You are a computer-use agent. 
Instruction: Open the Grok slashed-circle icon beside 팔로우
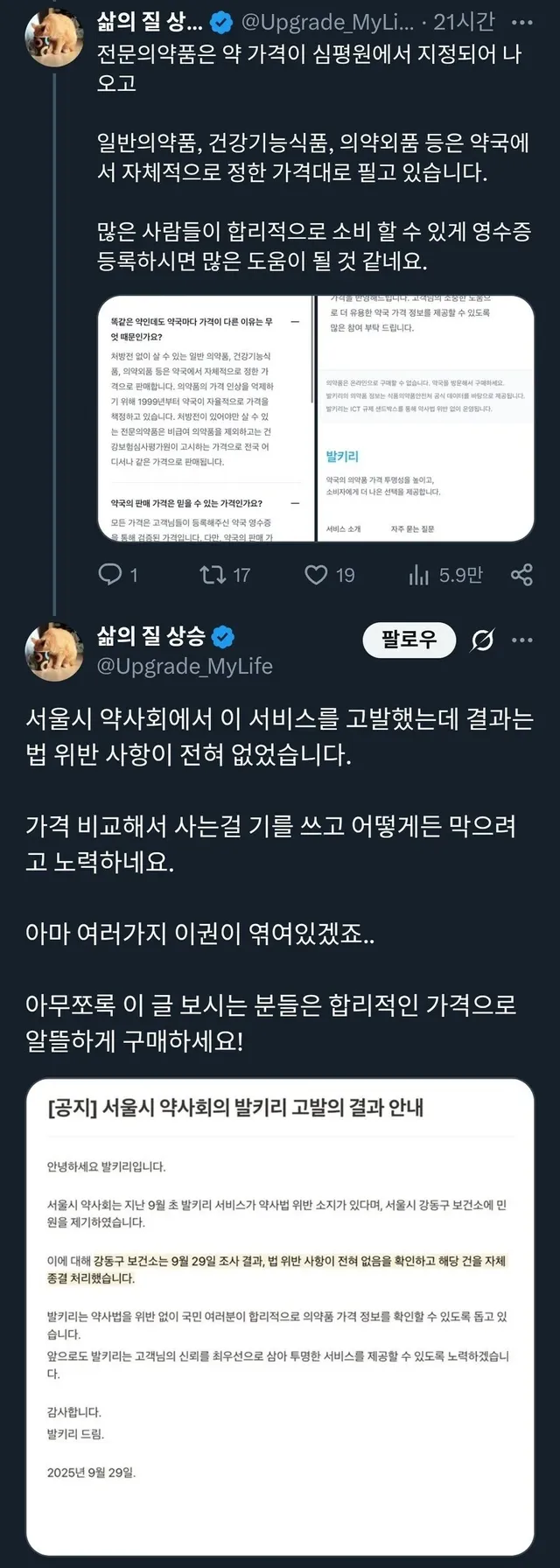click(x=482, y=640)
